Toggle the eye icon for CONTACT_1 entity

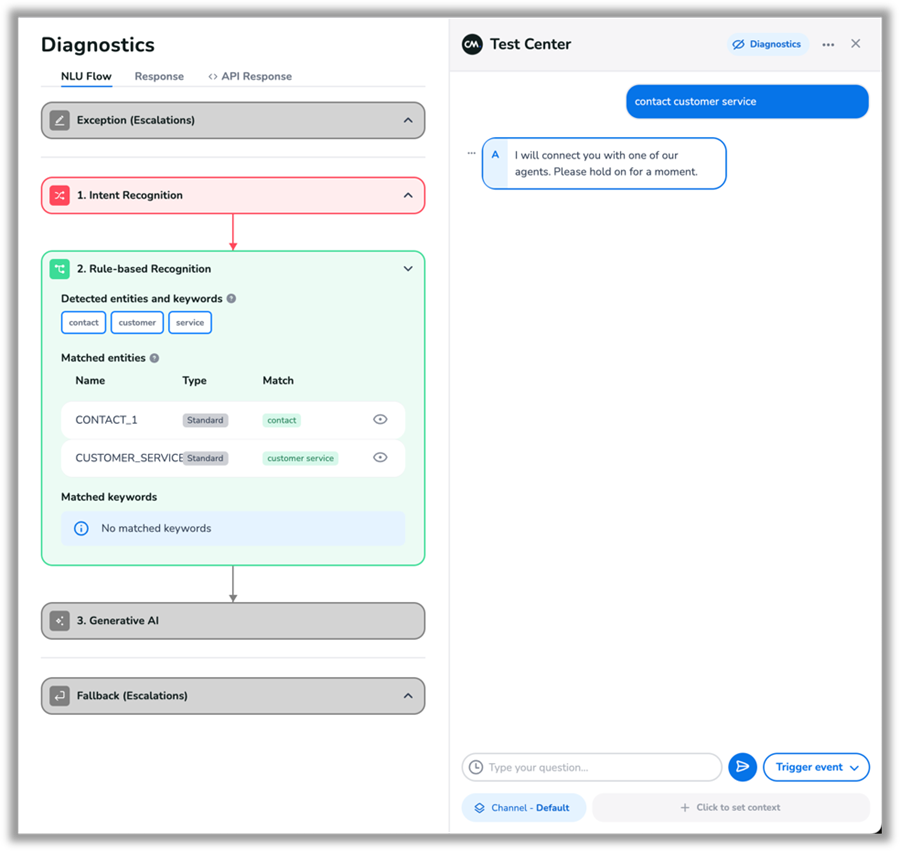[380, 420]
